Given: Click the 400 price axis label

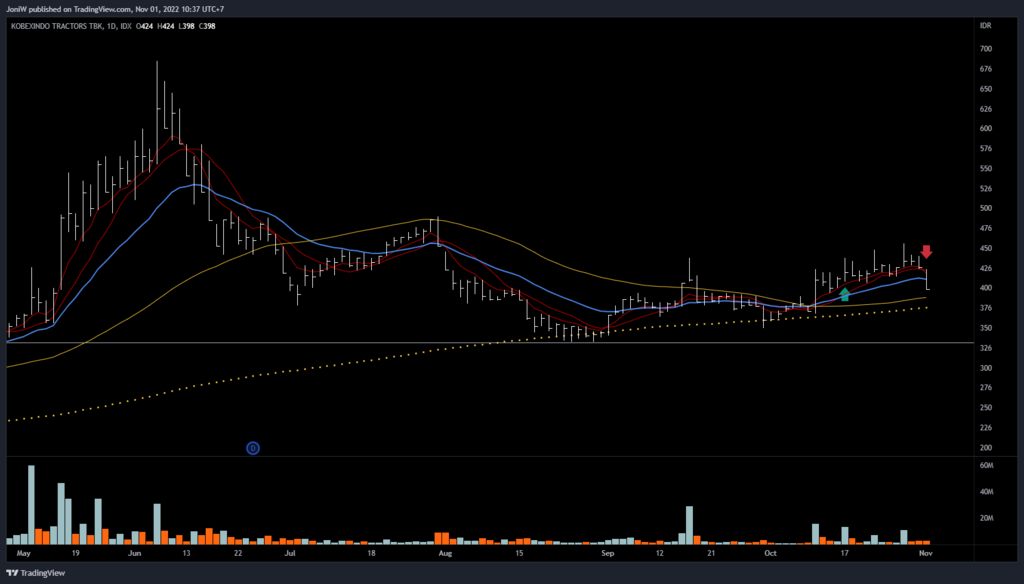Looking at the screenshot, I should point(986,288).
